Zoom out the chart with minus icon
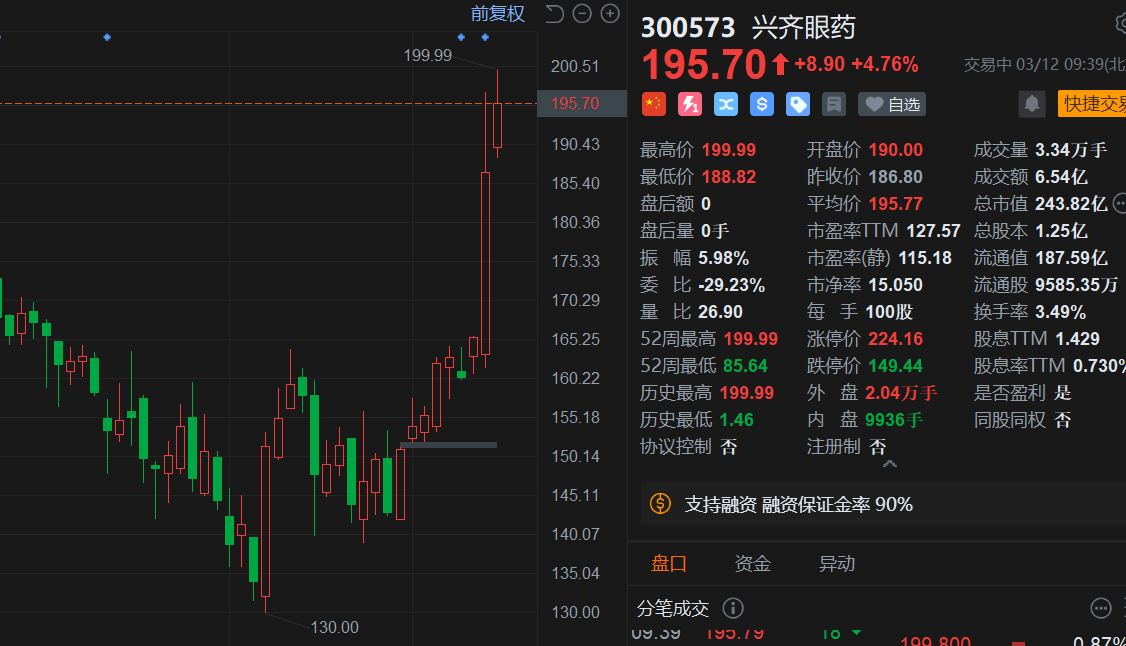Image resolution: width=1126 pixels, height=646 pixels. 582,14
